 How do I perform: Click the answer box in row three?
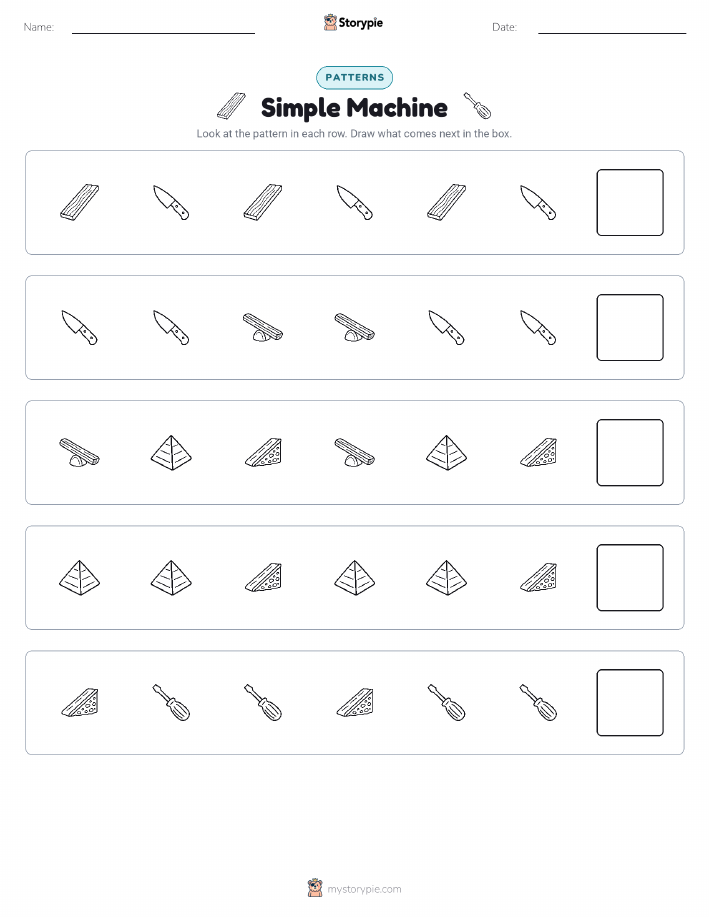click(630, 453)
